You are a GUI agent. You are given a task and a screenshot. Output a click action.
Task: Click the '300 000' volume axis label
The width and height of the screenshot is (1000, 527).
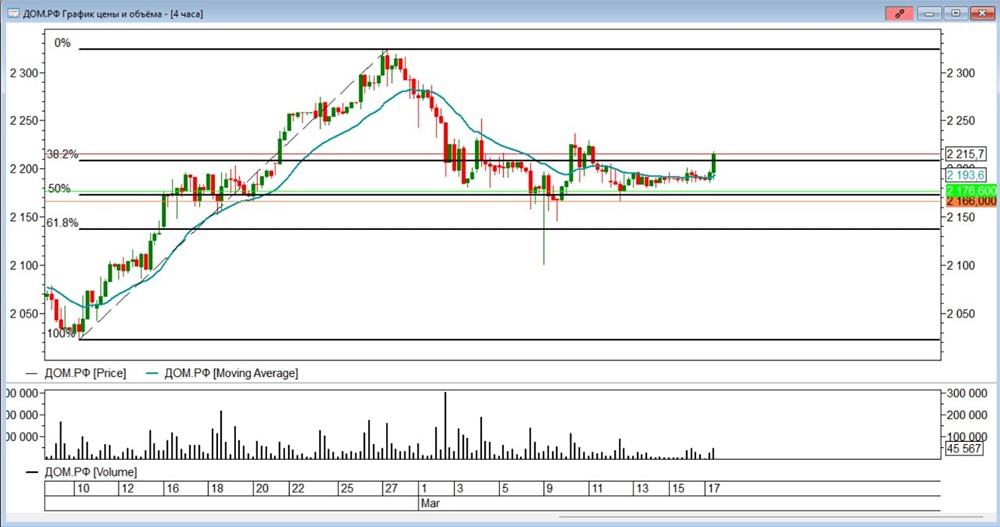coord(967,394)
